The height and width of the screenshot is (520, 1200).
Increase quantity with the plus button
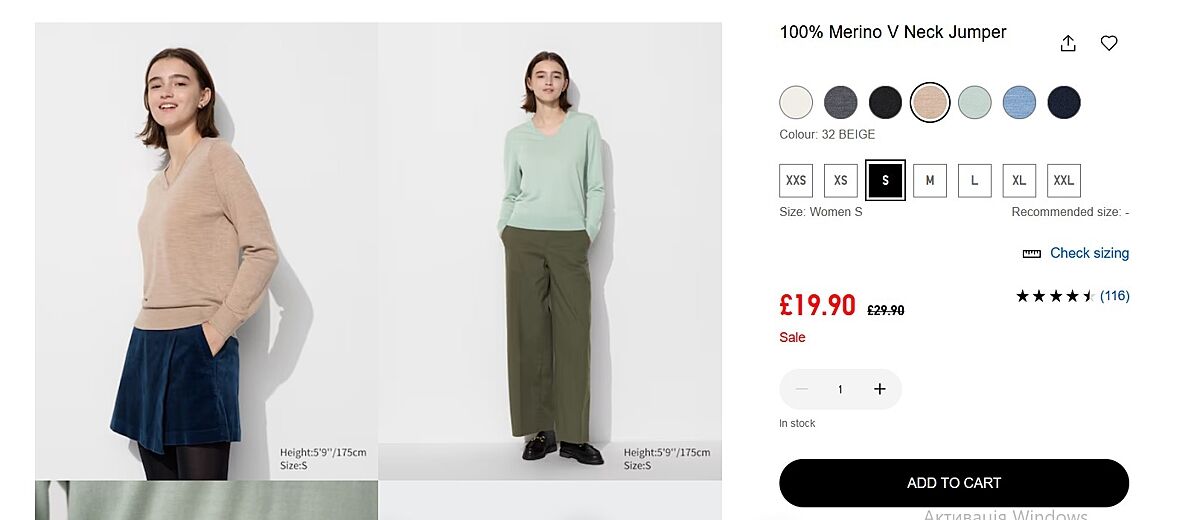pyautogui.click(x=880, y=389)
